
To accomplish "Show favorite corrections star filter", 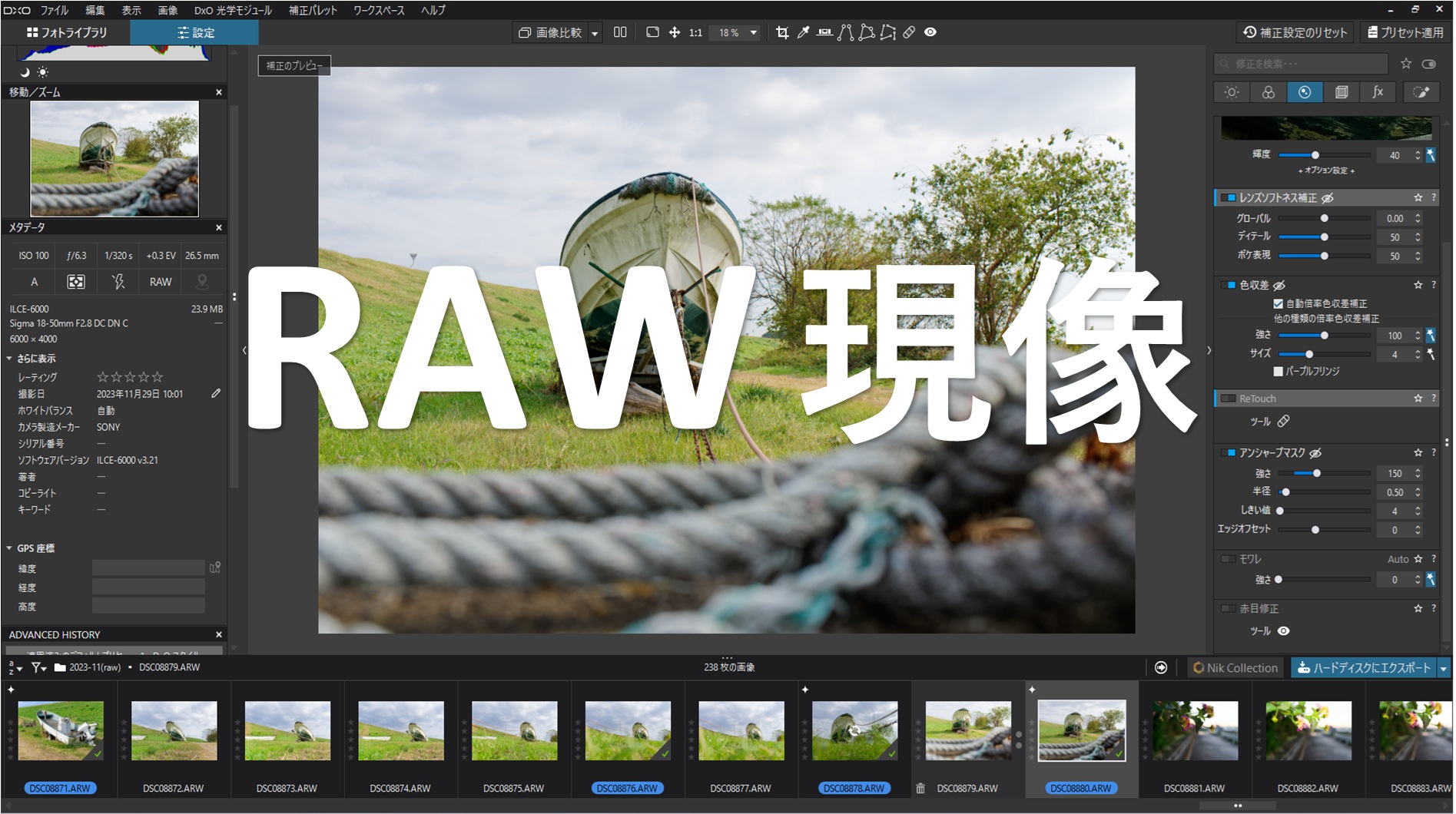I will click(x=1406, y=64).
